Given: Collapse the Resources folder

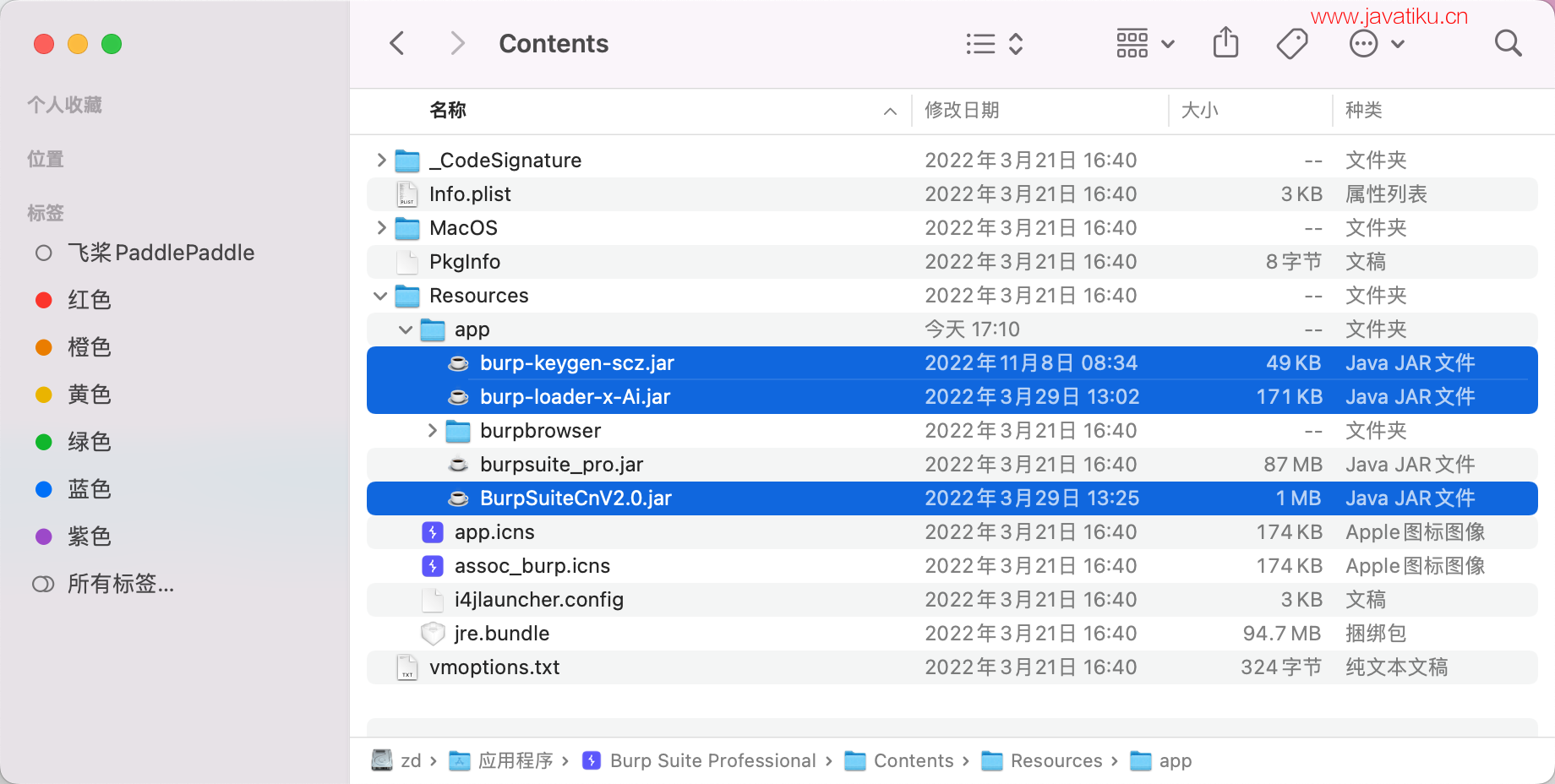Looking at the screenshot, I should (380, 296).
